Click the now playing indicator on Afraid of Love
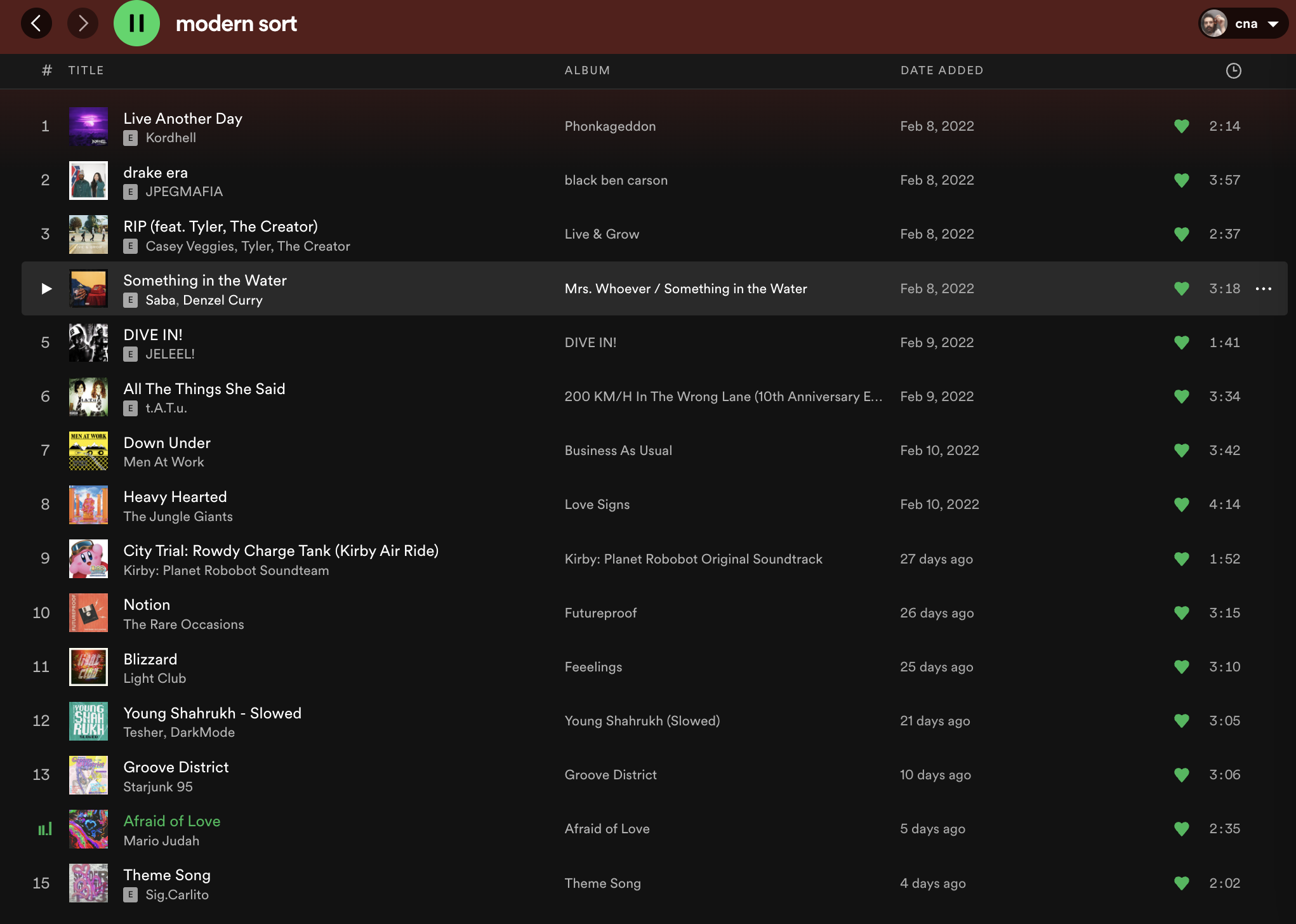Viewport: 1296px width, 924px height. [45, 828]
